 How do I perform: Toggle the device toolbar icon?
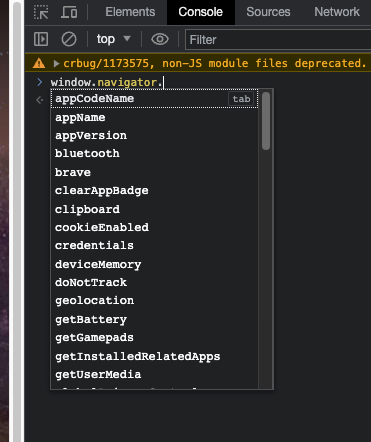point(69,12)
